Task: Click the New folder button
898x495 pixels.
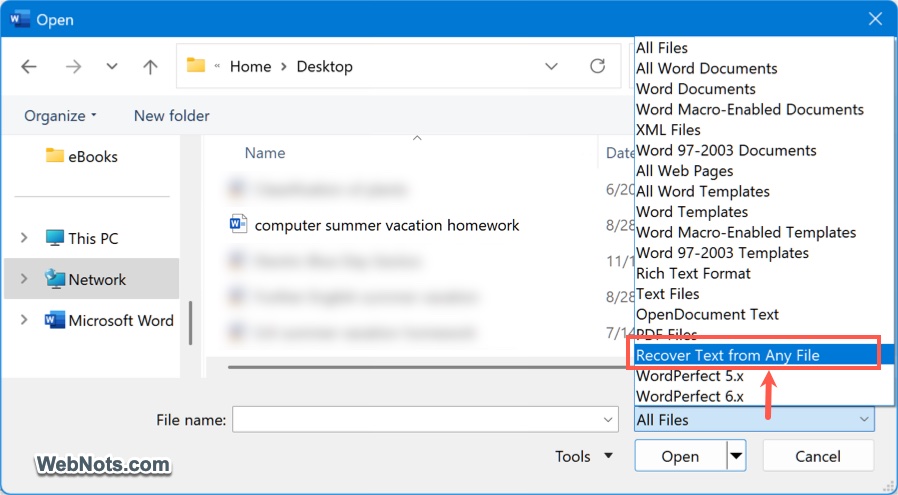Action: 171,116
